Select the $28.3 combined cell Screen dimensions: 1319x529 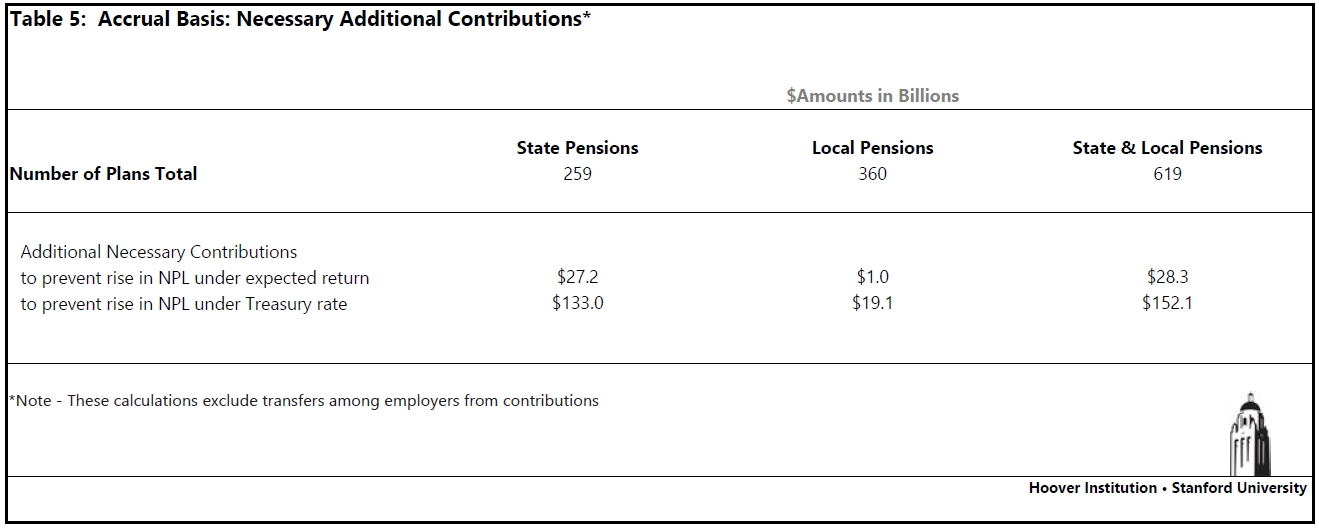click(1167, 277)
